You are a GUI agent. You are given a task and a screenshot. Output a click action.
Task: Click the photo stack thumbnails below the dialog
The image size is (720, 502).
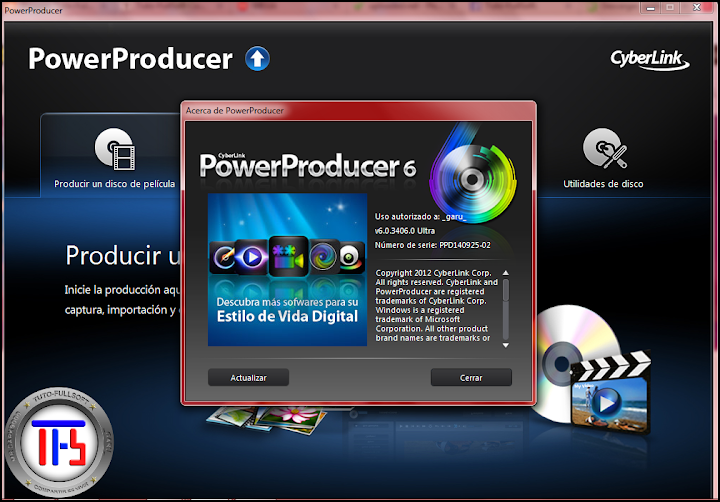point(268,419)
